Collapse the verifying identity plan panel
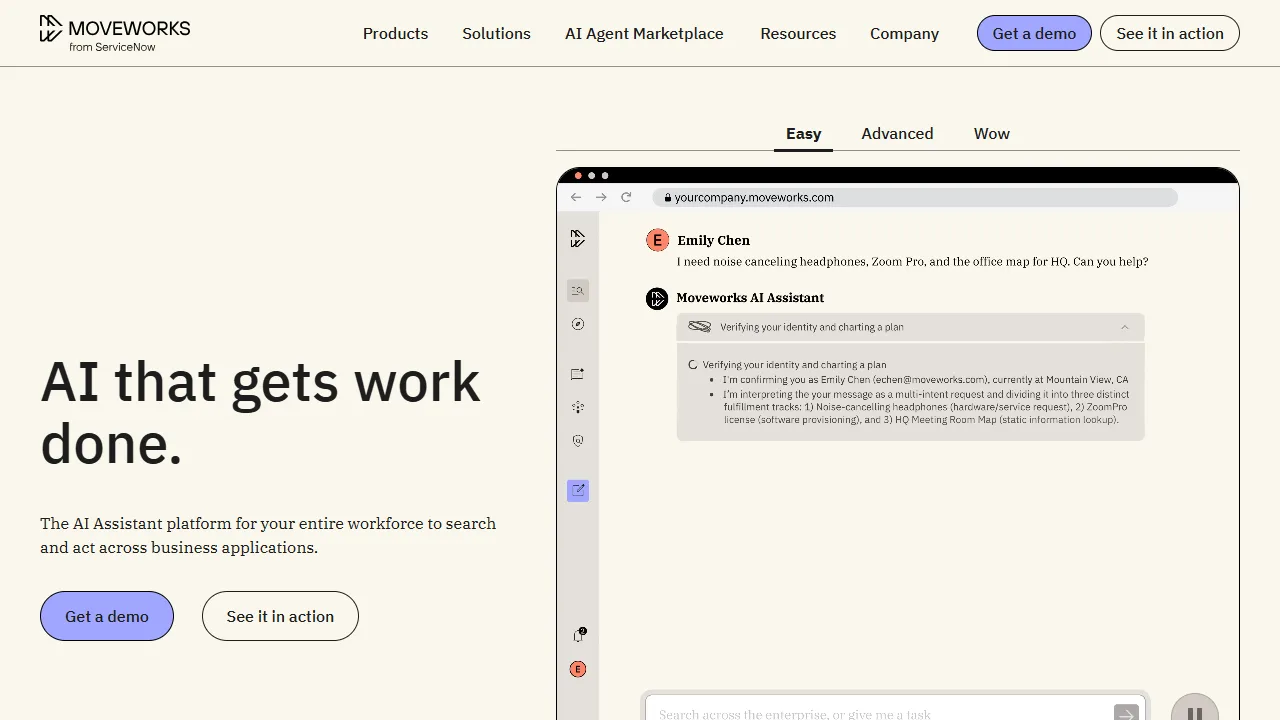This screenshot has width=1280, height=720. pyautogui.click(x=1125, y=327)
